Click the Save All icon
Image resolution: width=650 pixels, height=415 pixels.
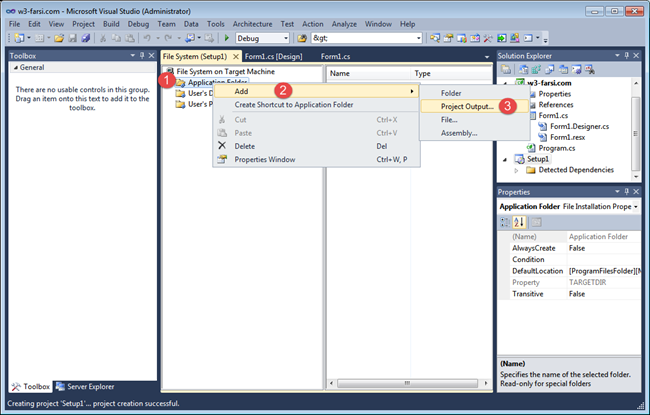(86, 38)
